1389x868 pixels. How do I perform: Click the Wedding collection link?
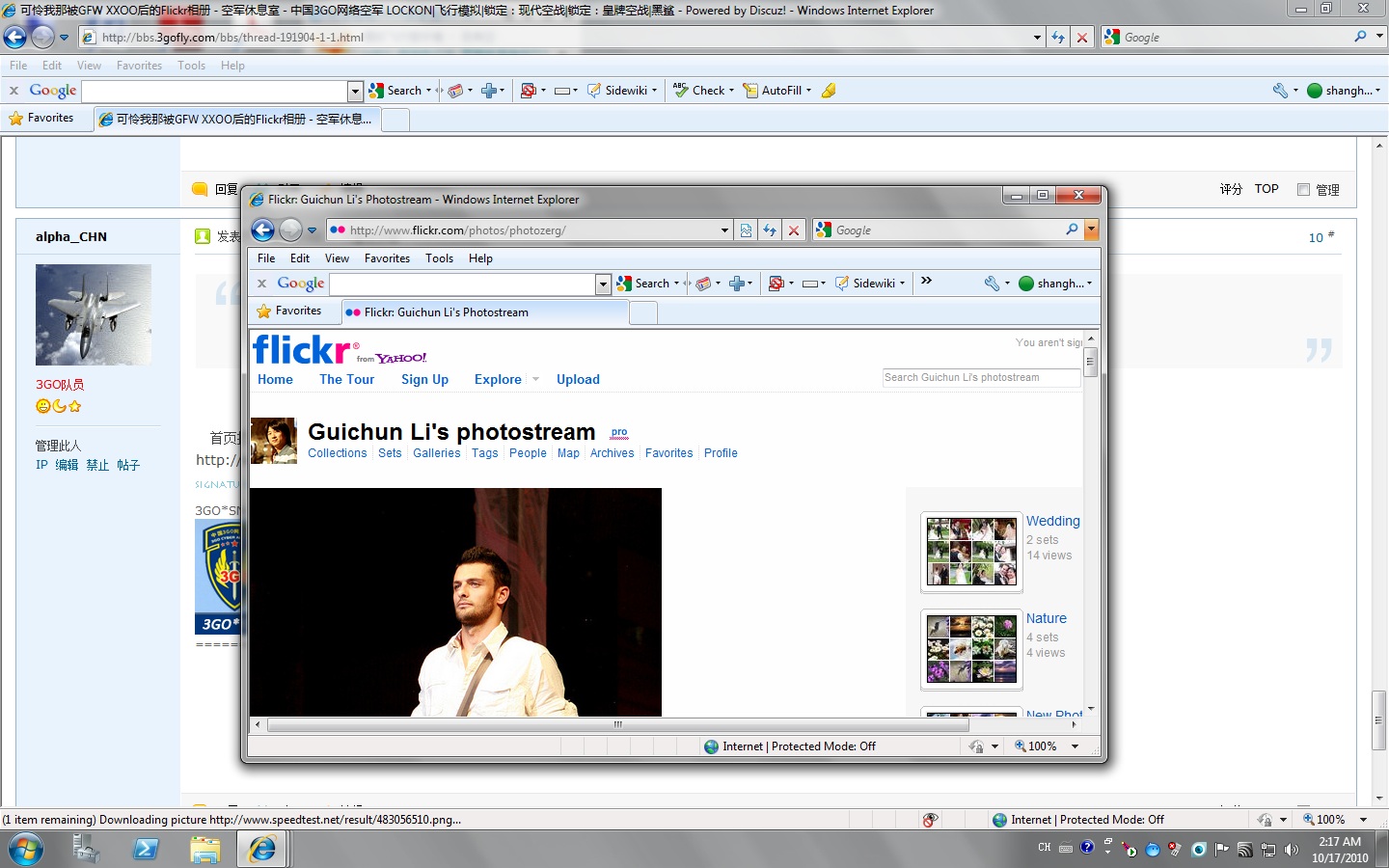(x=1052, y=521)
